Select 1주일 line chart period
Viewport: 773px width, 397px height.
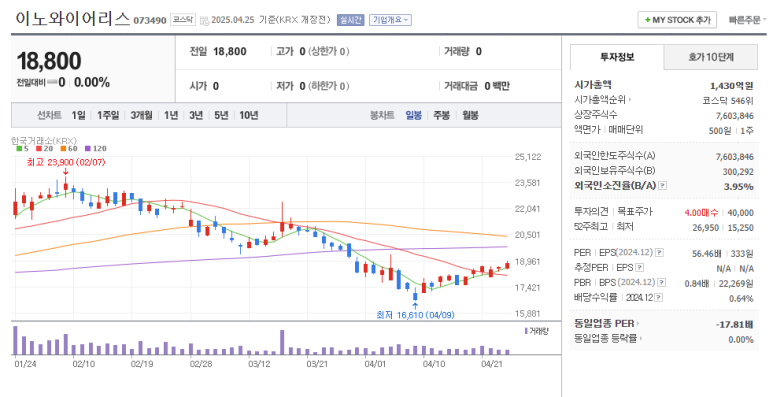pyautogui.click(x=108, y=115)
